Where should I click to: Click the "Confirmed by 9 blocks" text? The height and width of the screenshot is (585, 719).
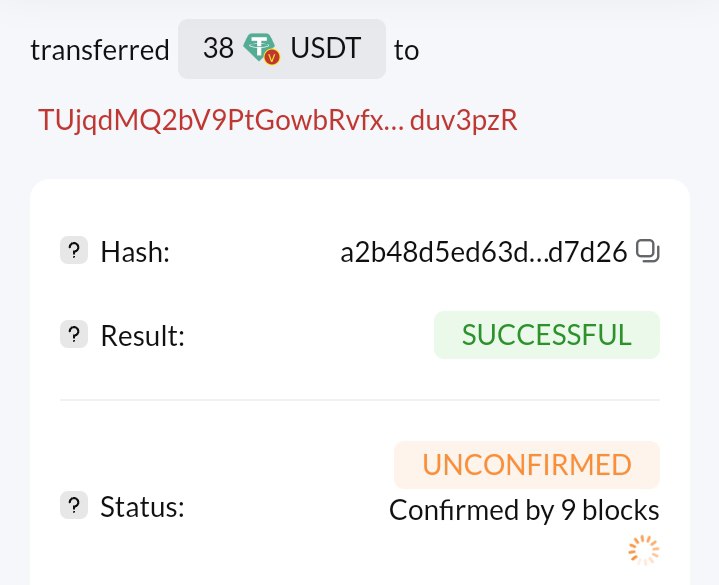pyautogui.click(x=524, y=511)
